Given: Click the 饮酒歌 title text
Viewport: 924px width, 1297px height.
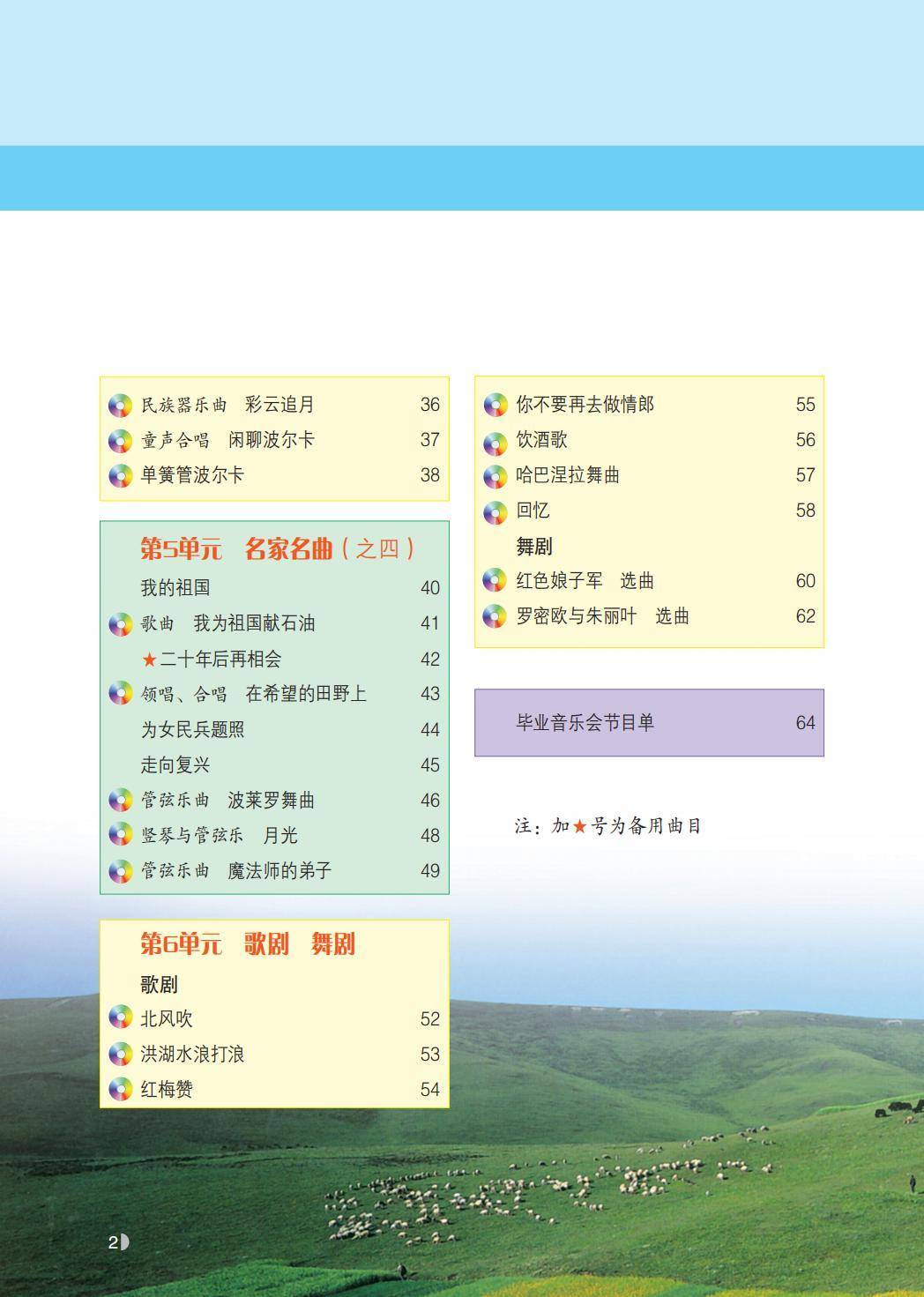Looking at the screenshot, I should [542, 440].
